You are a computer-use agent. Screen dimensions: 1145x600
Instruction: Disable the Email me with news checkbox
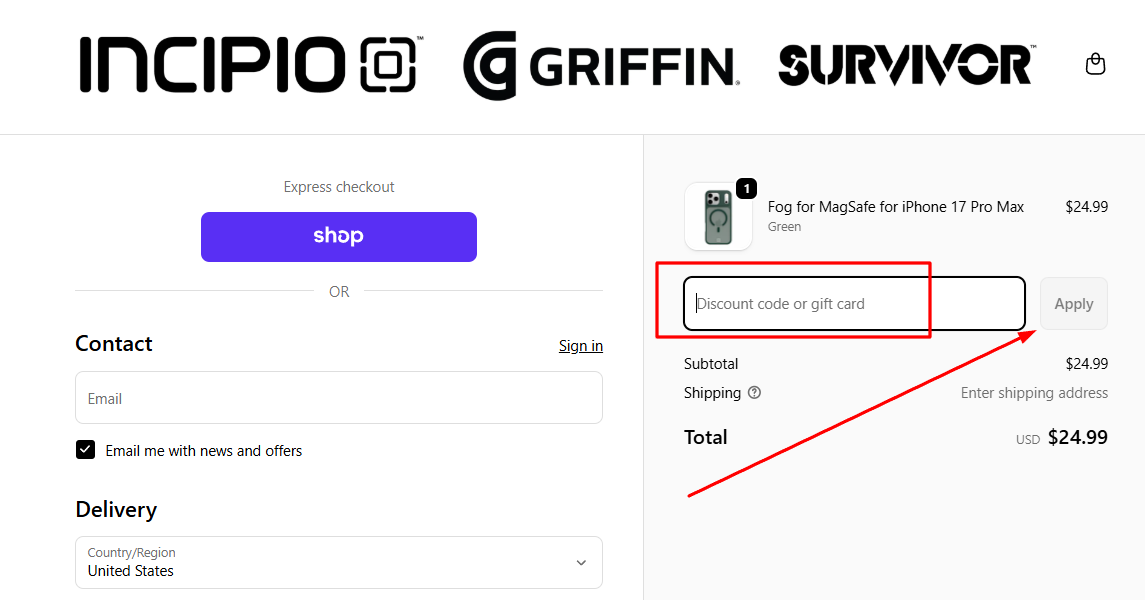tap(85, 449)
